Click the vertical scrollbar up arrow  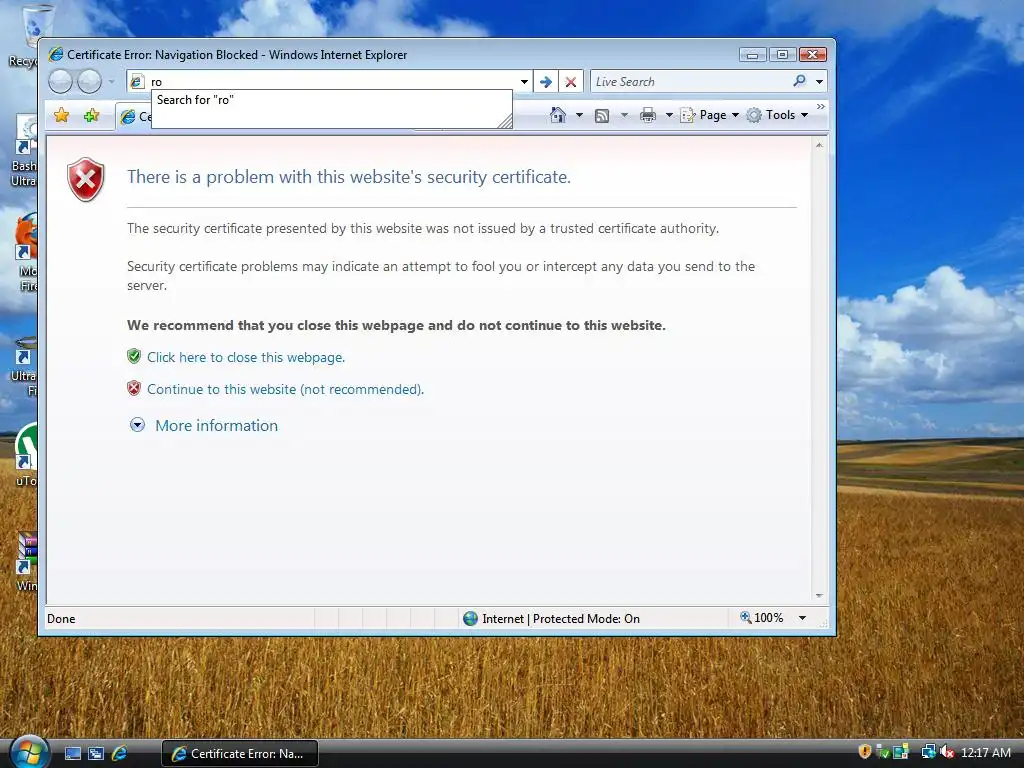coord(819,145)
